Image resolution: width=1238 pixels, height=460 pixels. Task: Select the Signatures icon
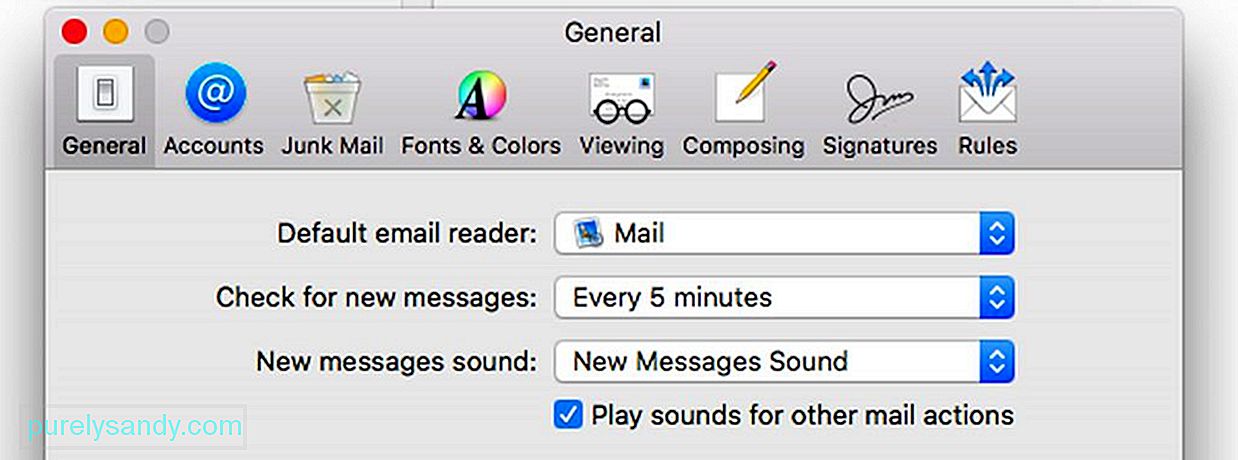(x=880, y=98)
